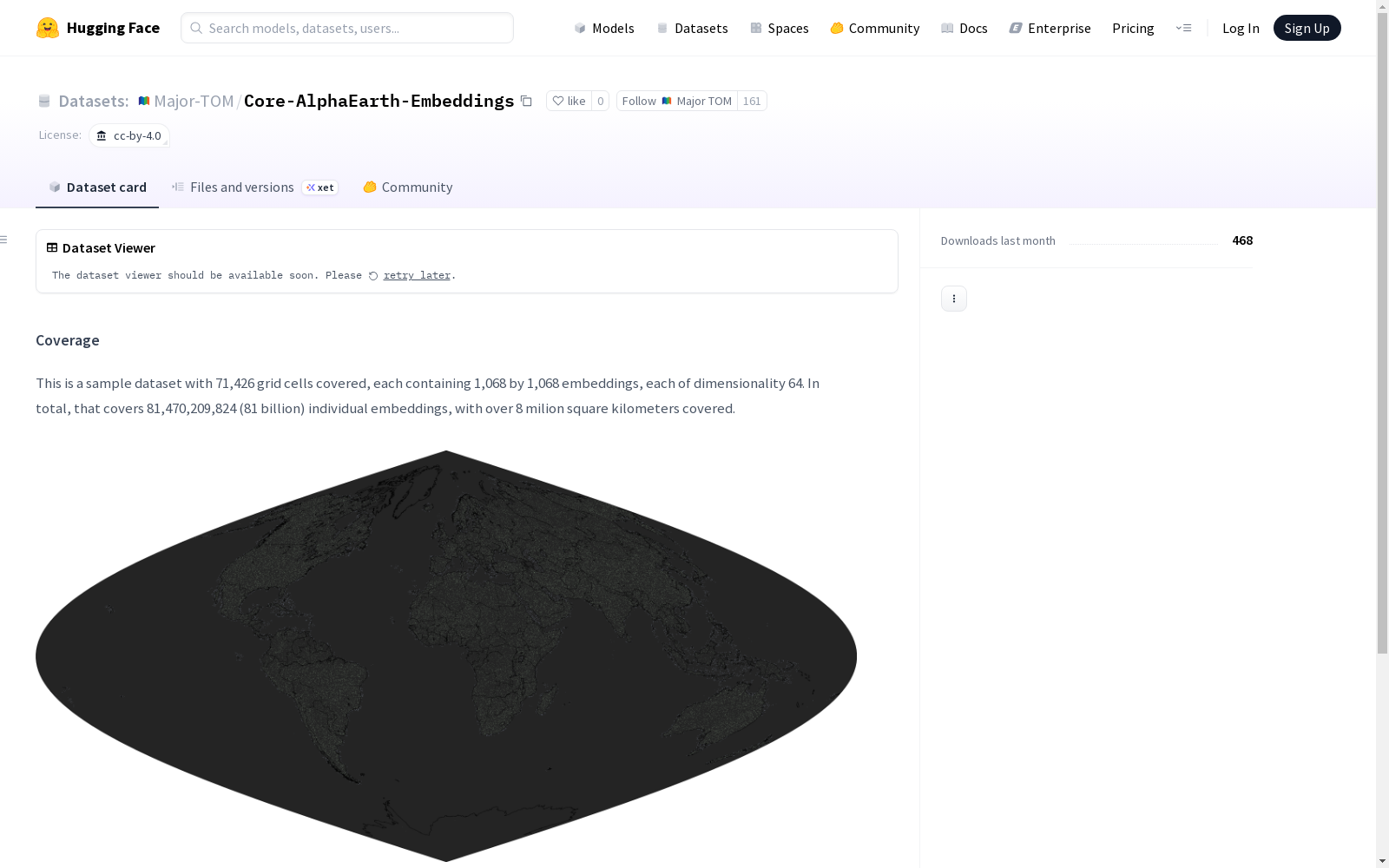
Task: Open the three-dot options menu in sidebar
Action: coord(954,299)
